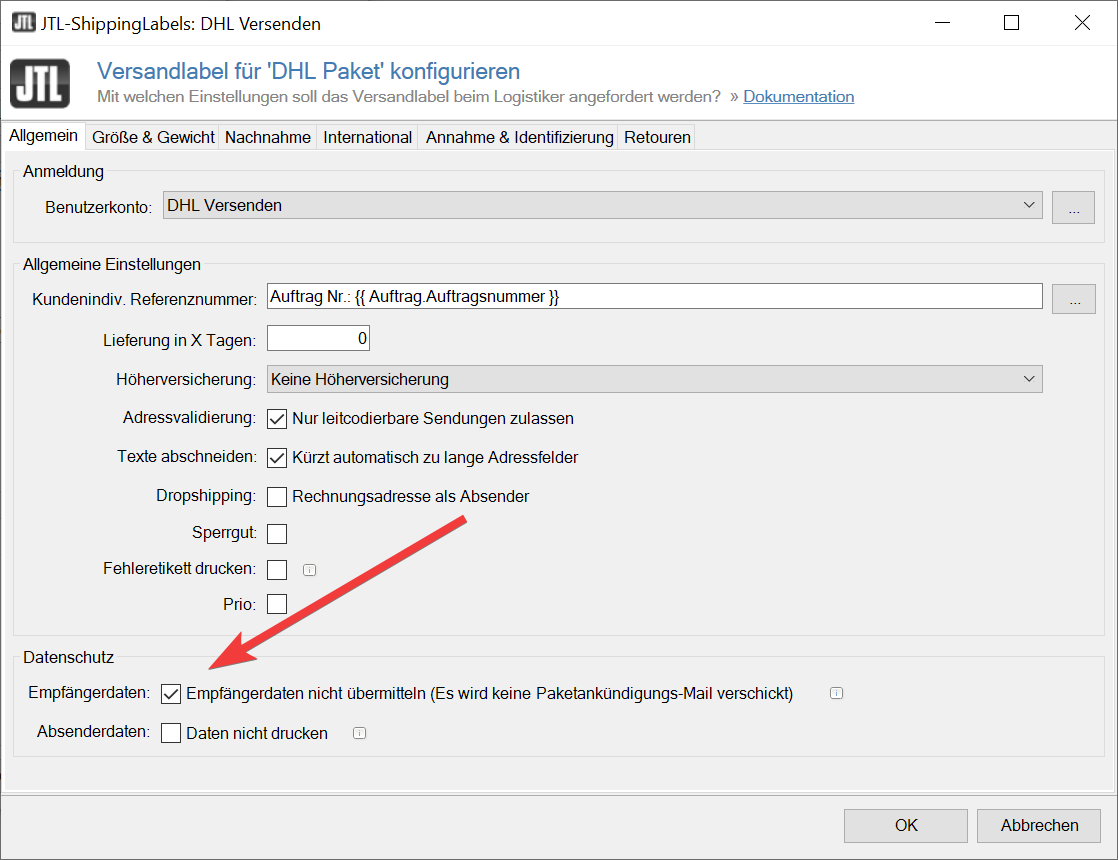The width and height of the screenshot is (1118, 860).
Task: Open the Nachnahme tab
Action: [x=268, y=137]
